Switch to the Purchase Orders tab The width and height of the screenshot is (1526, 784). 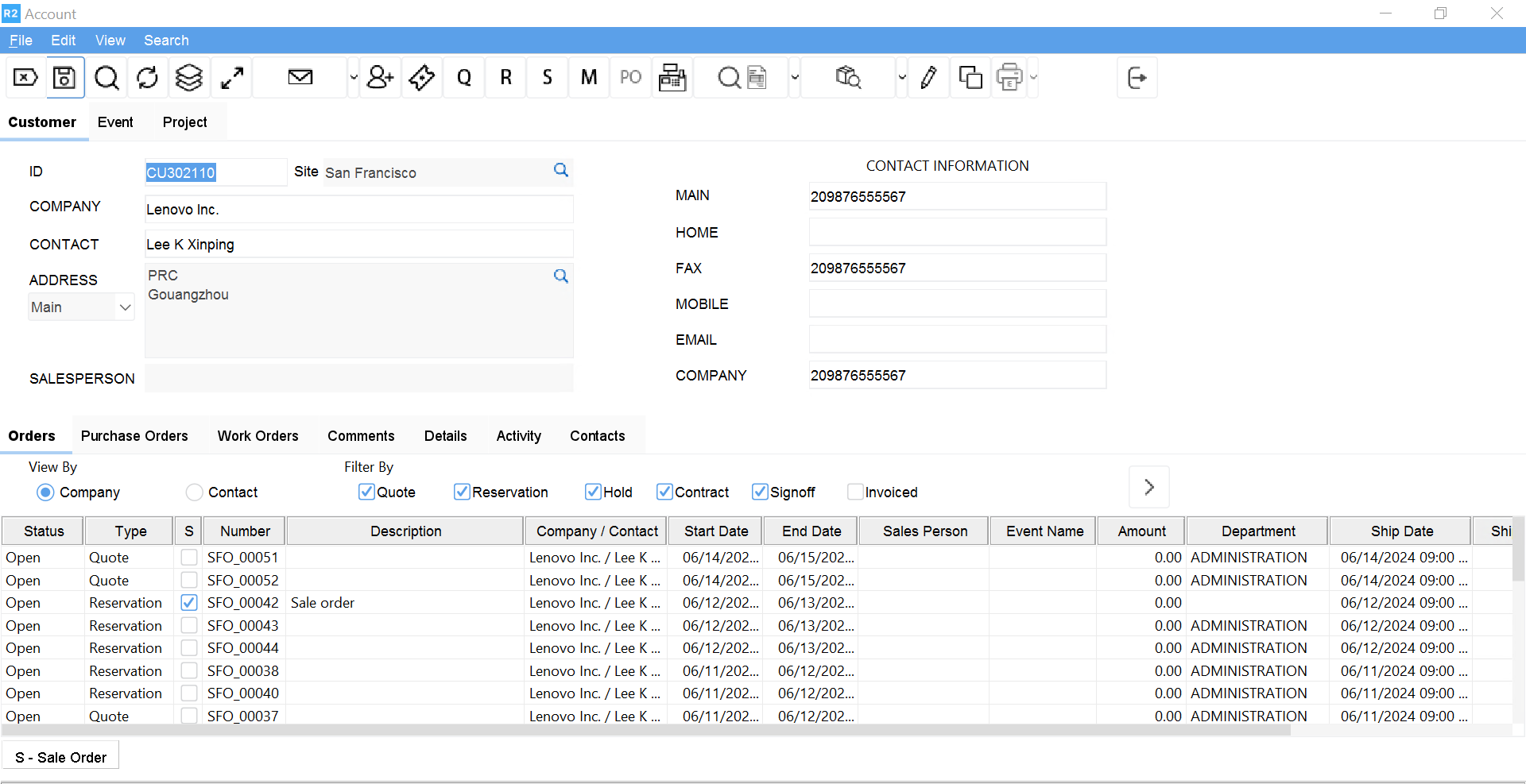(x=134, y=436)
